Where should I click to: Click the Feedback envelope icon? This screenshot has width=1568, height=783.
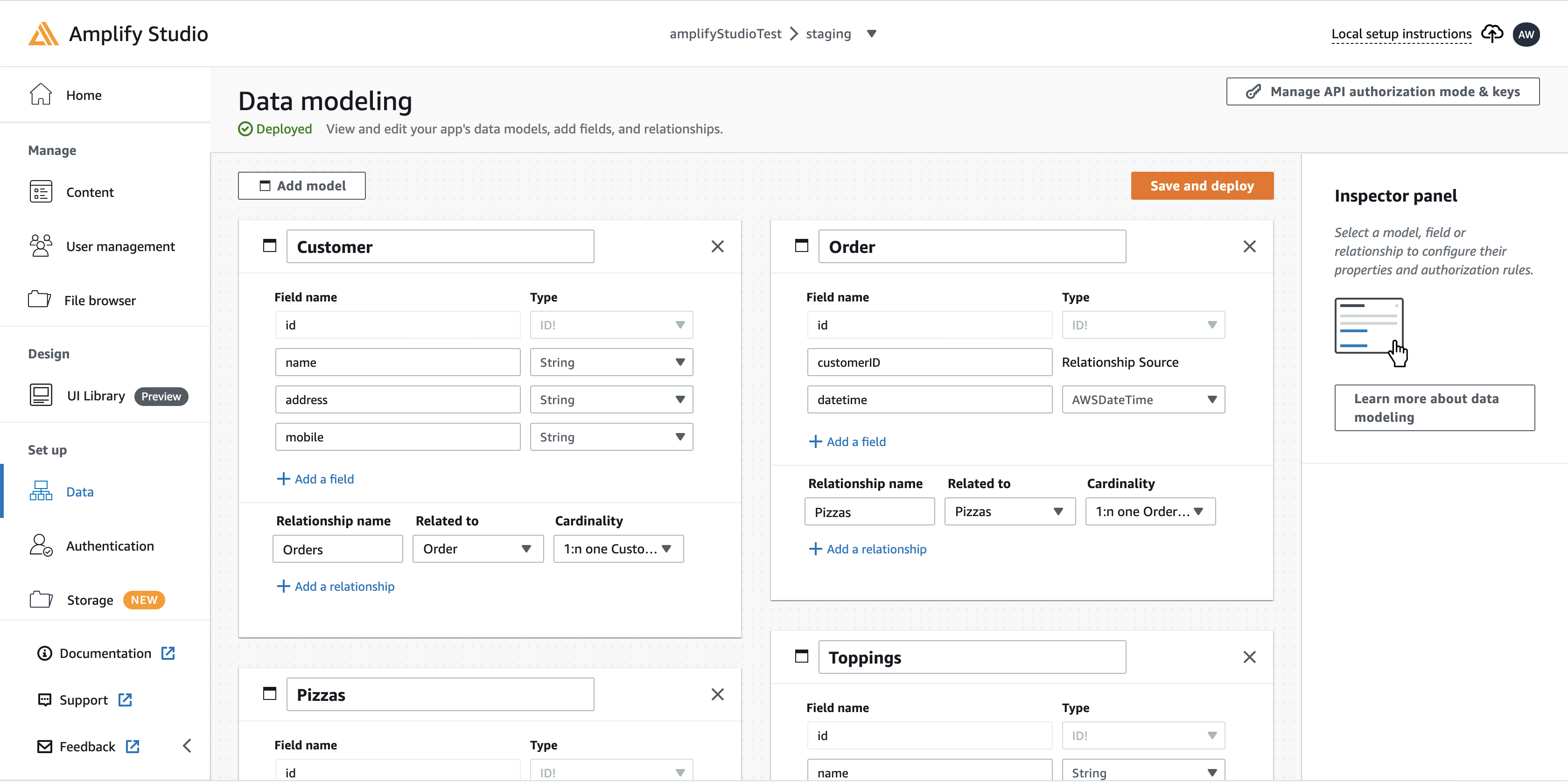[x=44, y=747]
